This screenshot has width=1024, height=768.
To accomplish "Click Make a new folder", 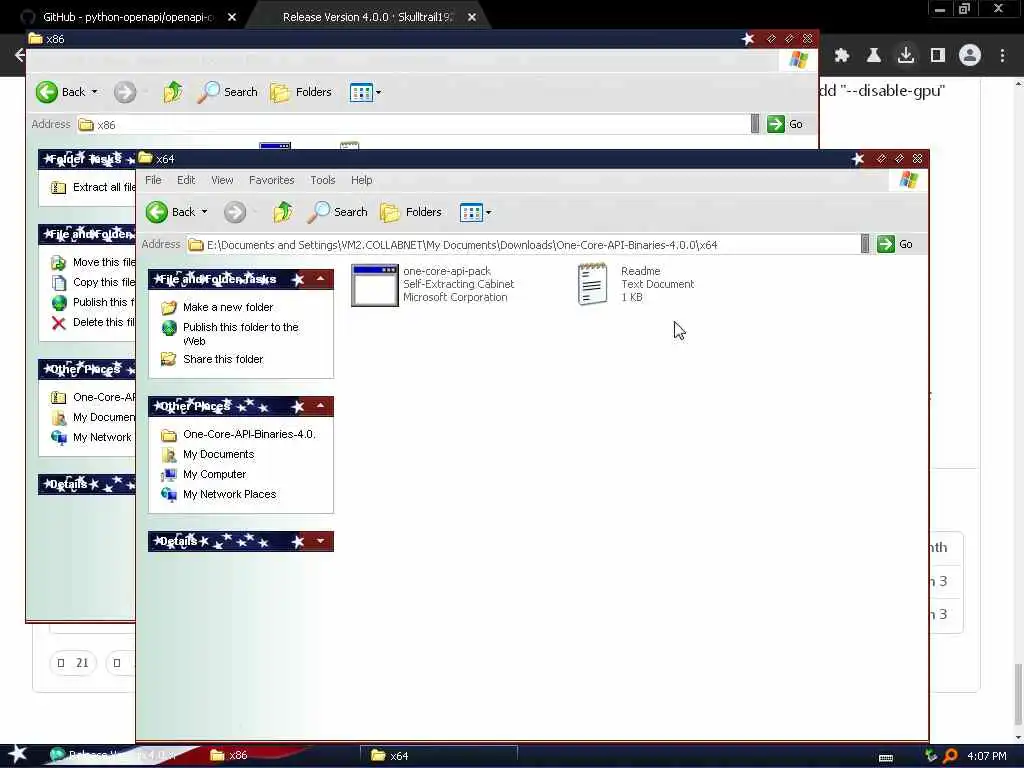I will pos(228,307).
